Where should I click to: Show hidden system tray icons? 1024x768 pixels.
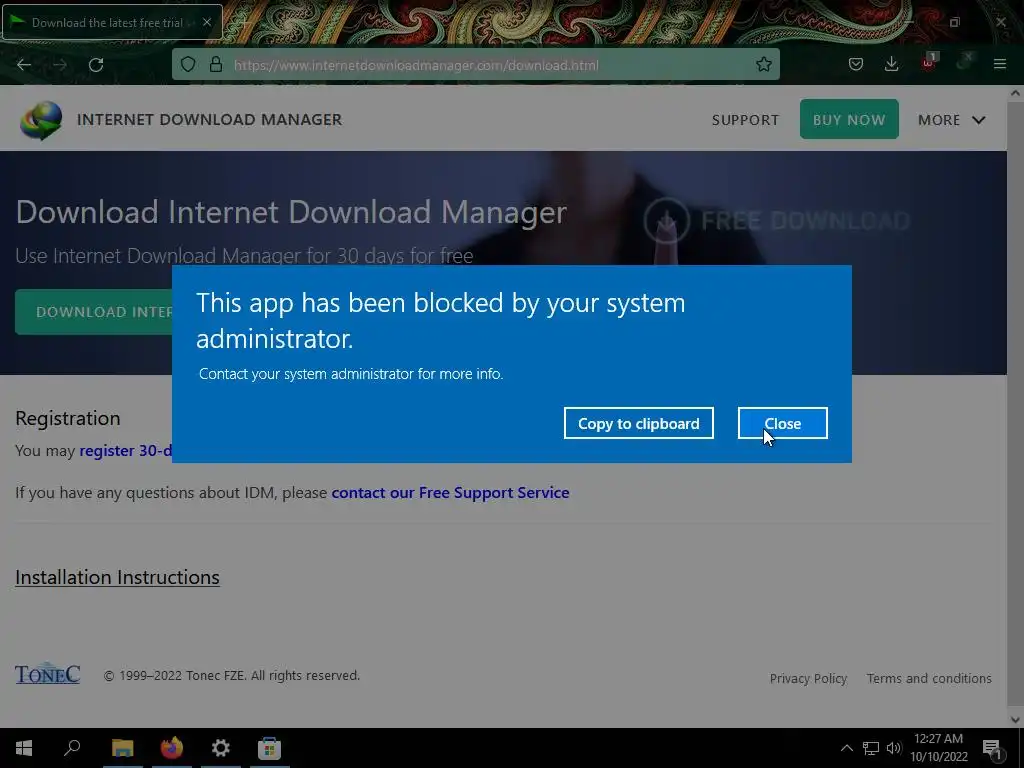point(846,748)
